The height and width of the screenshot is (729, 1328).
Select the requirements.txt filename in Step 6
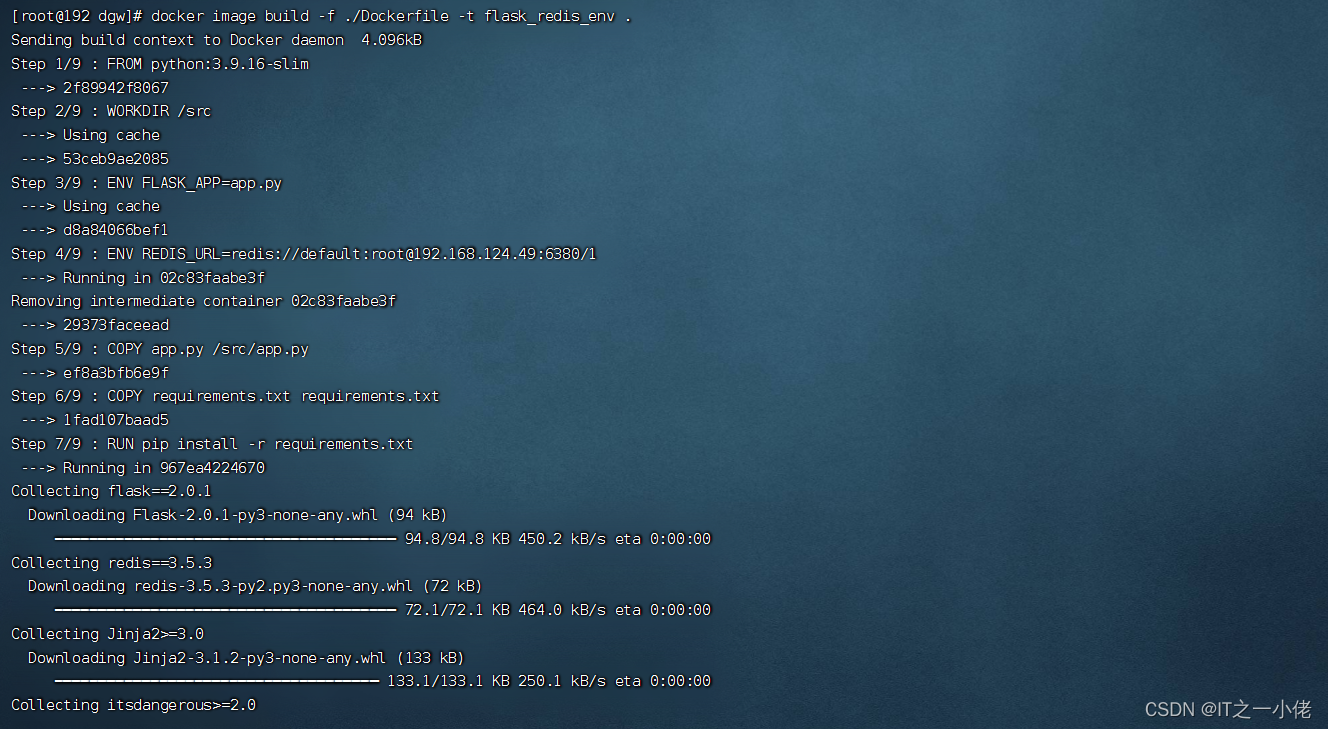click(x=220, y=395)
